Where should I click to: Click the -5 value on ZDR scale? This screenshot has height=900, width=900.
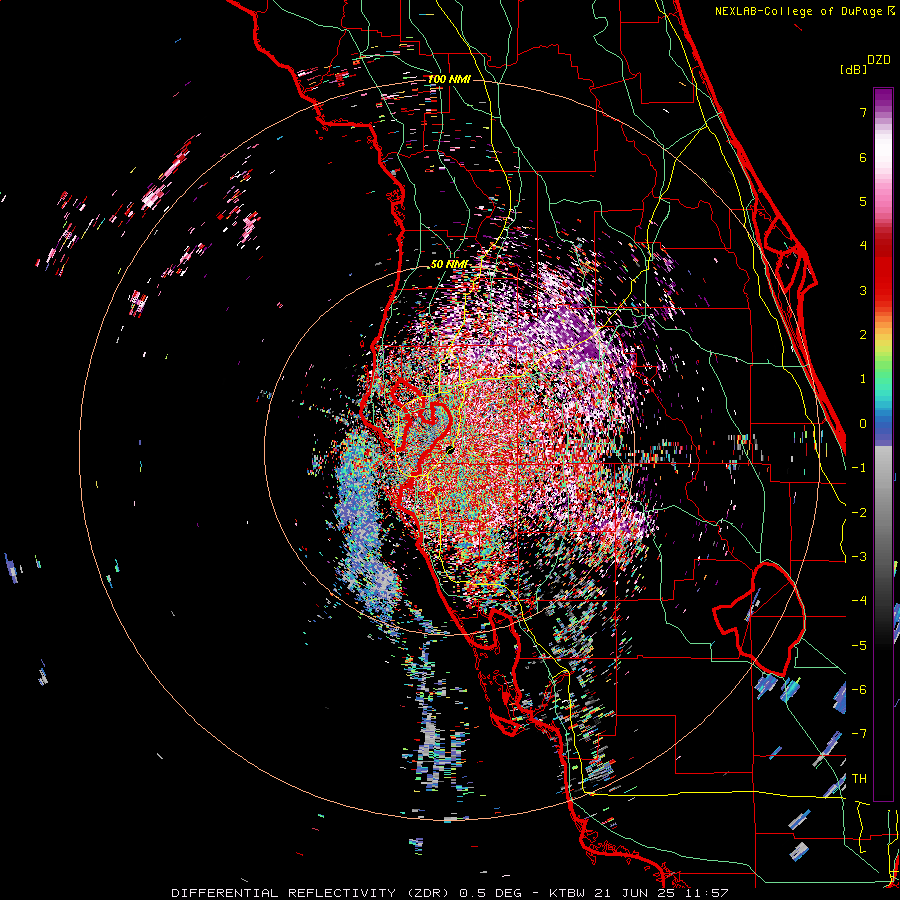click(859, 646)
